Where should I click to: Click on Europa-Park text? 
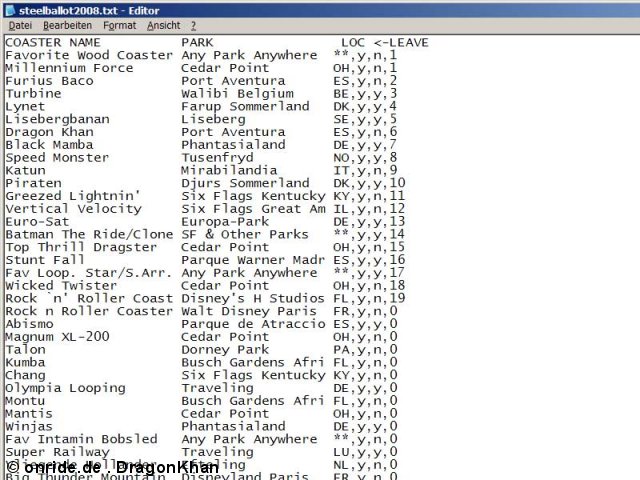(225, 222)
